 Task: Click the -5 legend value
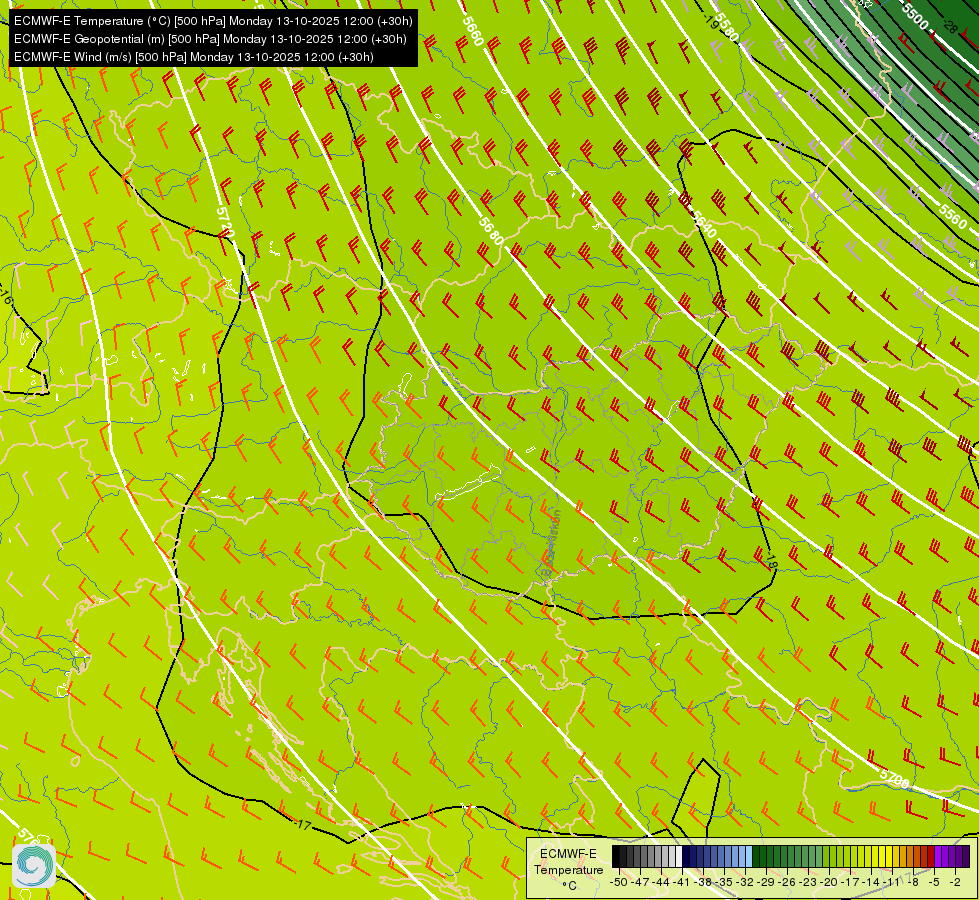[933, 882]
